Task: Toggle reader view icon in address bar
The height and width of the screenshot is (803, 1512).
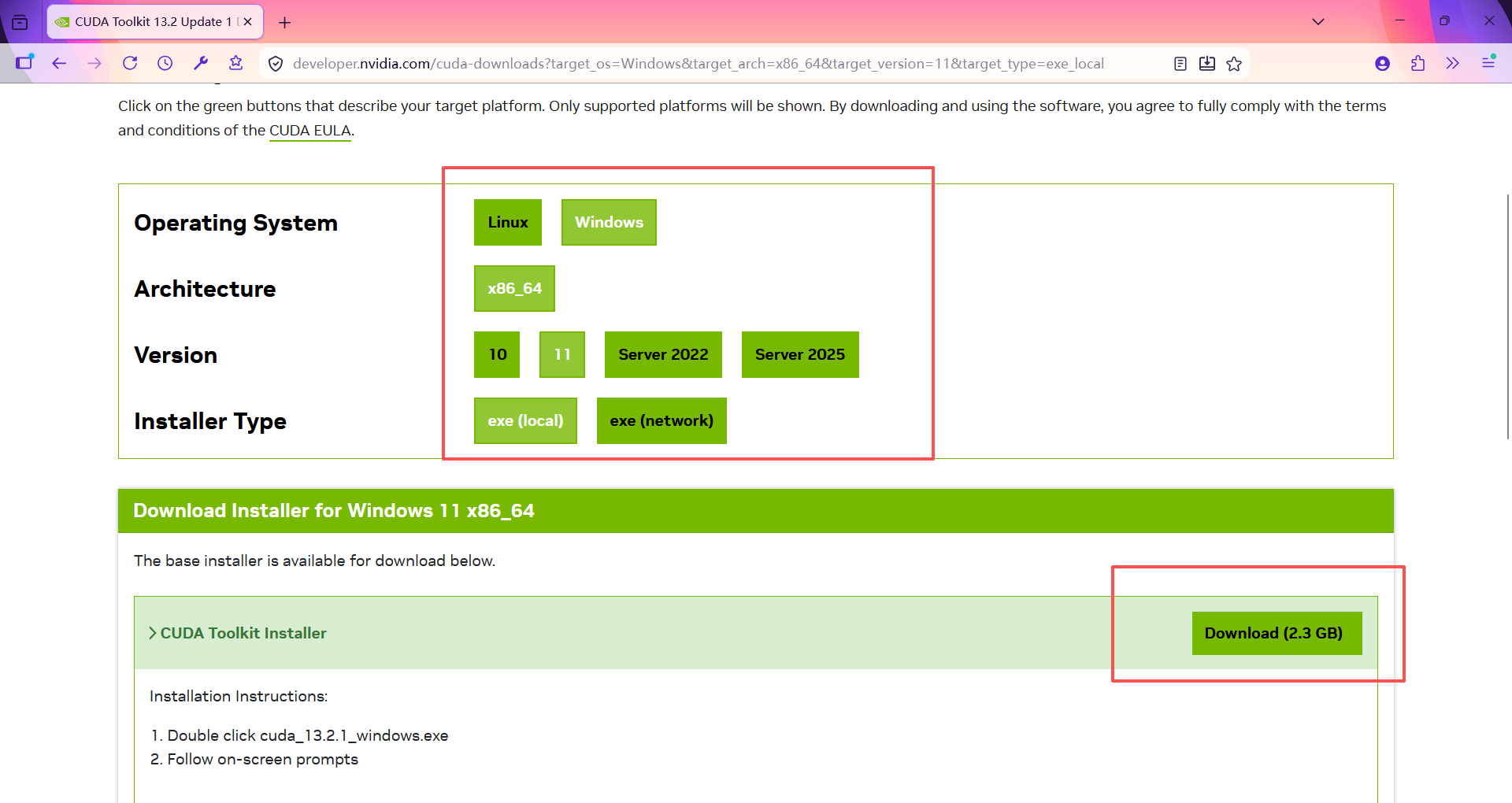Action: 1180,64
